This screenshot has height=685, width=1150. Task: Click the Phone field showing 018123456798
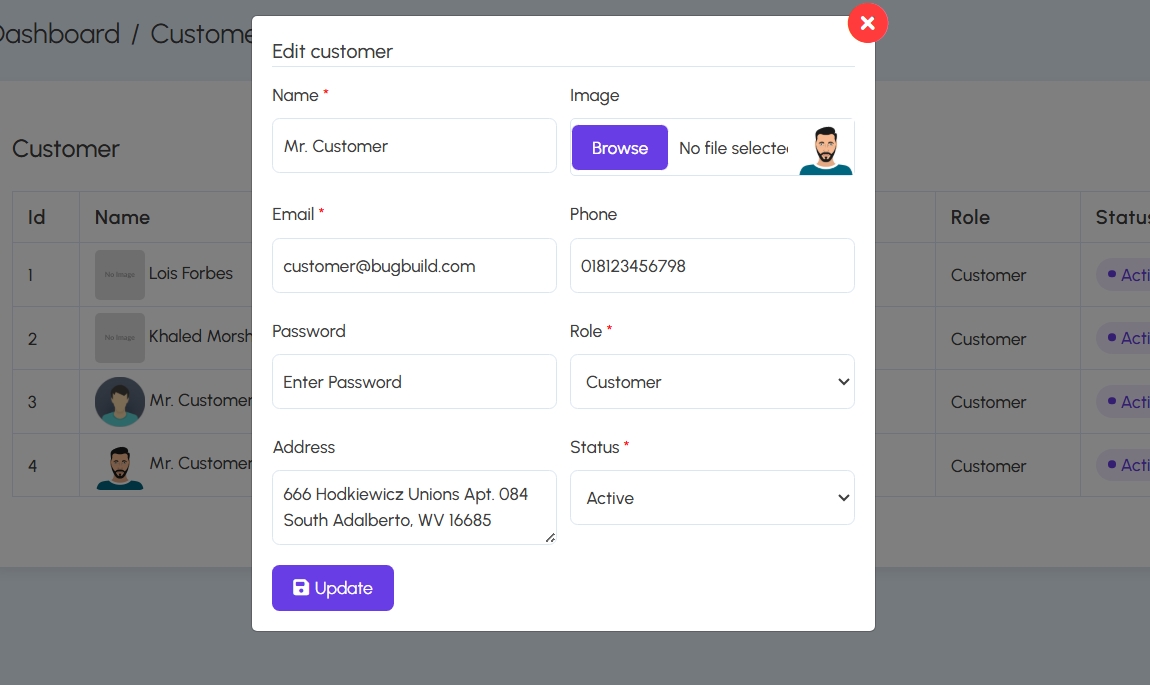(x=712, y=265)
